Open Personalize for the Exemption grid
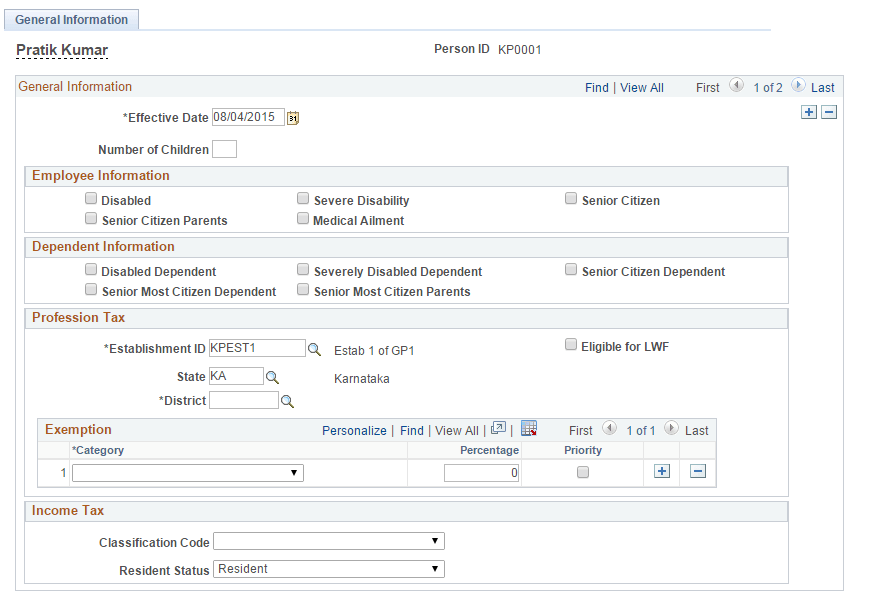The width and height of the screenshot is (874, 596). tap(354, 430)
